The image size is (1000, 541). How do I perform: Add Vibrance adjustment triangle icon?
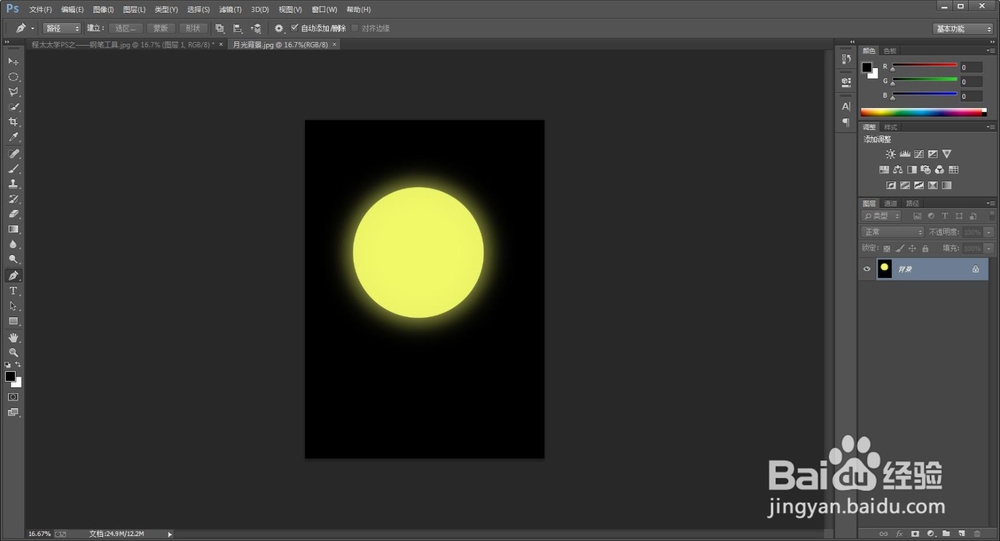click(946, 154)
